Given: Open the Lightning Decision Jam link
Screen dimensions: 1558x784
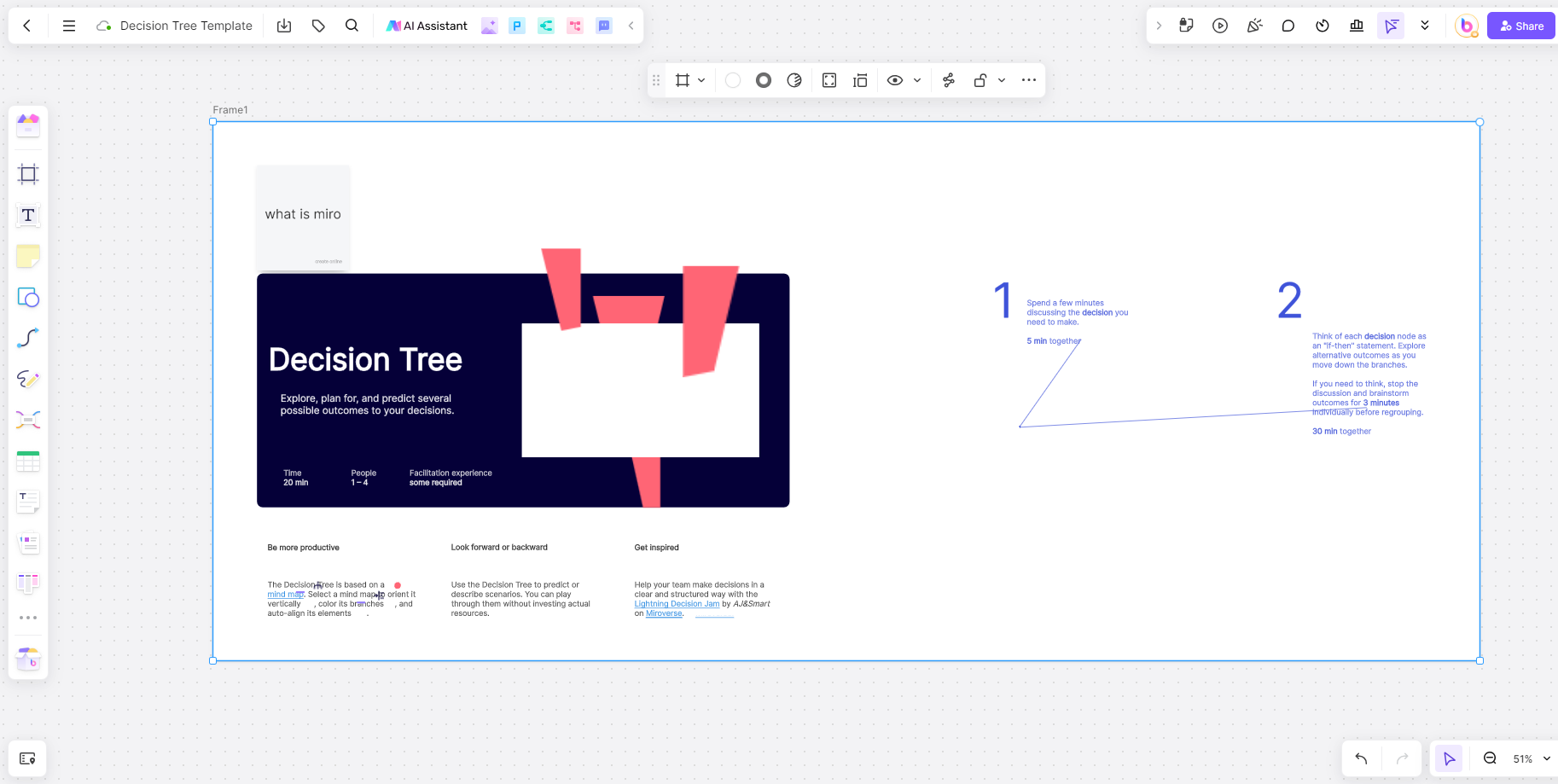Looking at the screenshot, I should 677,604.
